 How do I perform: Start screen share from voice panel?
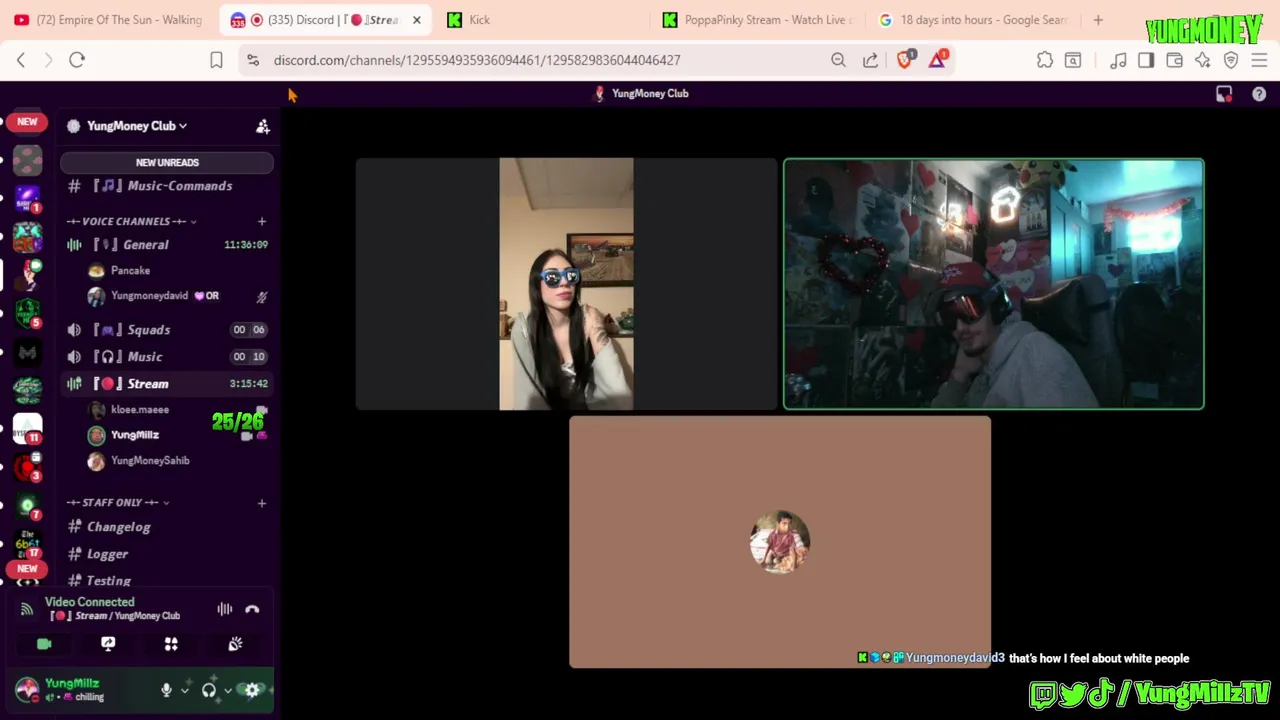click(108, 644)
